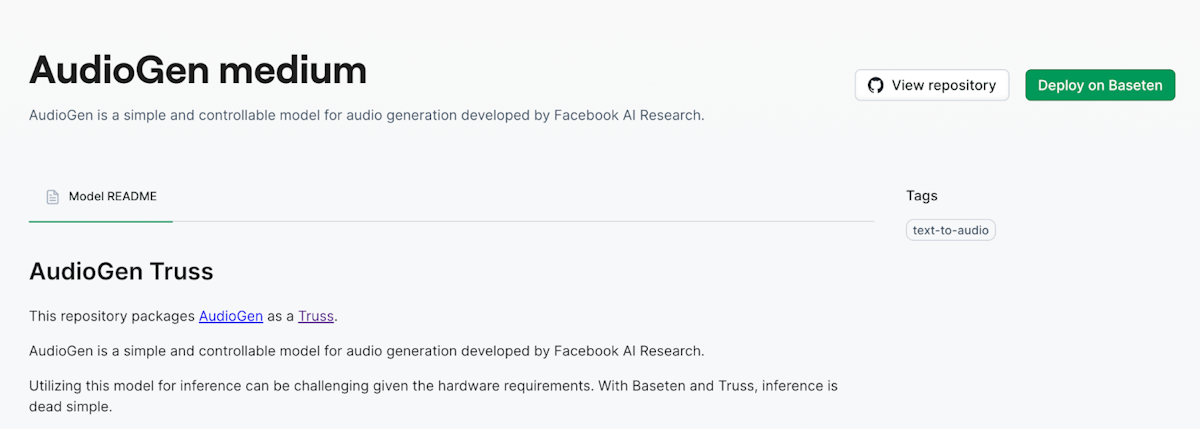
Task: Open the View repository button
Action: click(932, 85)
